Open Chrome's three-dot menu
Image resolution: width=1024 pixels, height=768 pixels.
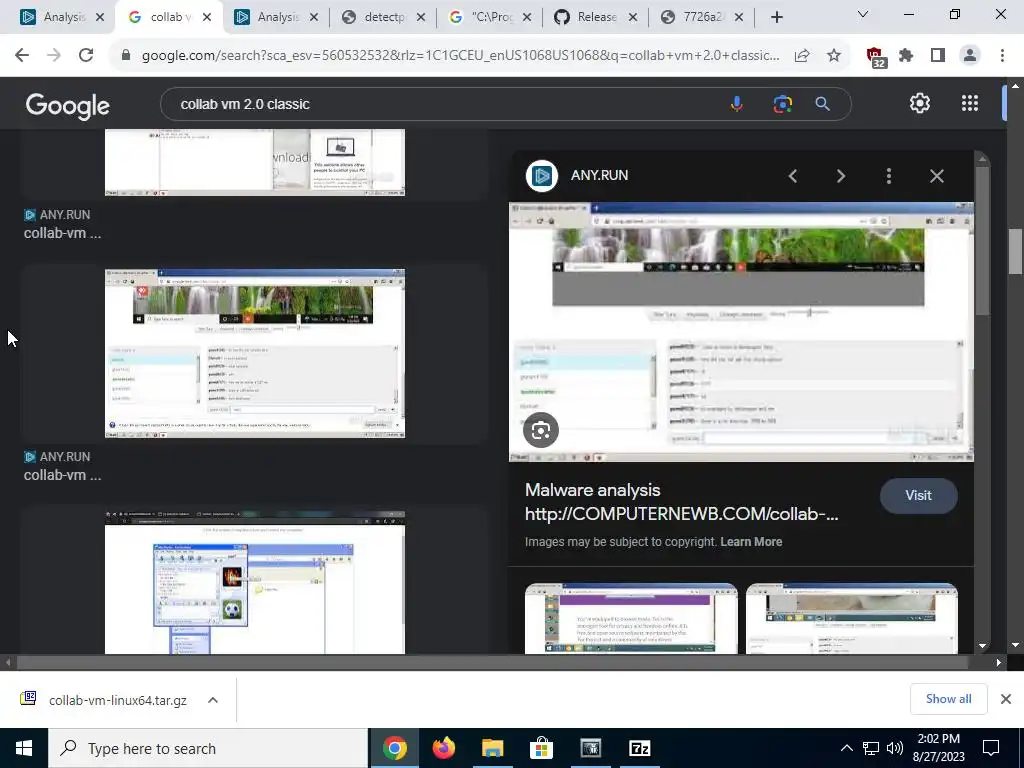pos(1002,56)
